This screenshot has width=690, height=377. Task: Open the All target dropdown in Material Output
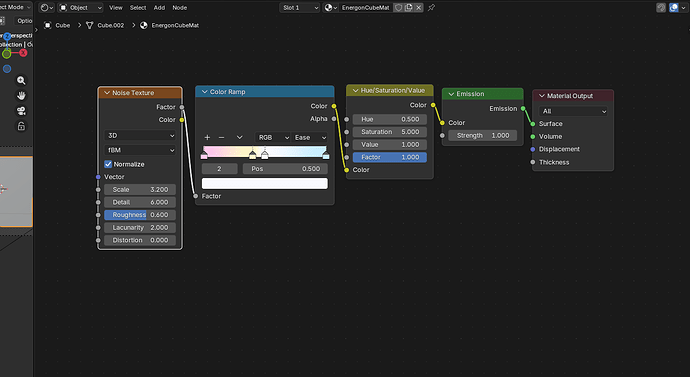click(x=573, y=111)
